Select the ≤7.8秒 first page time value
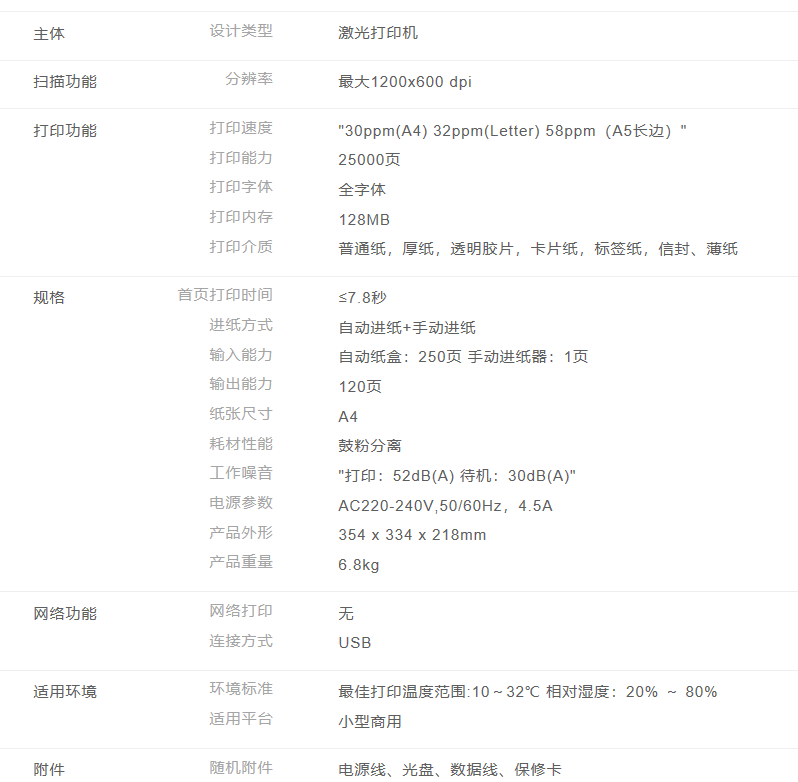Viewport: 798px width, 782px height. [x=362, y=298]
